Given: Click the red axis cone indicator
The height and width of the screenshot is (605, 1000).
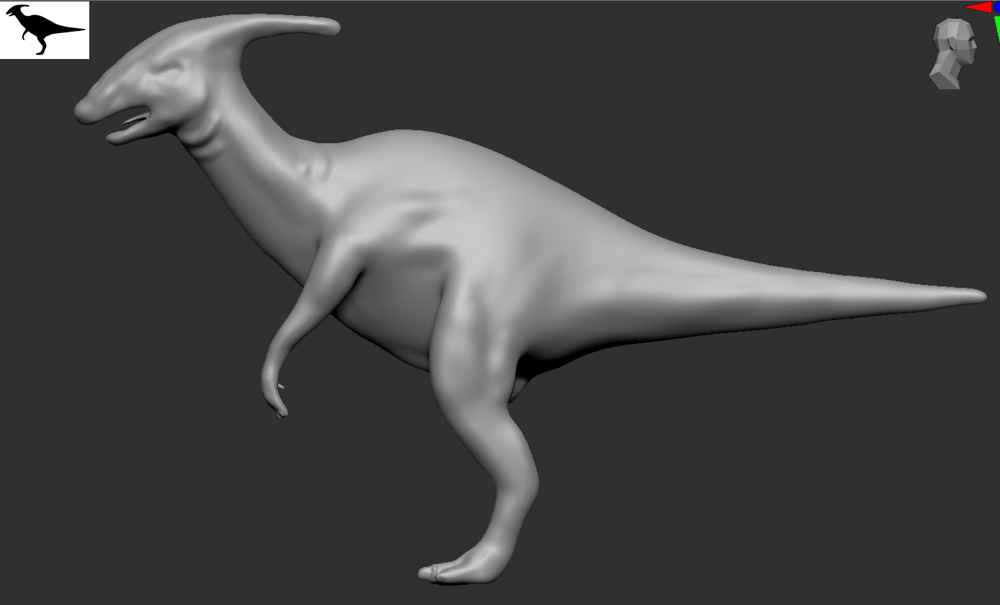Looking at the screenshot, I should click(979, 8).
